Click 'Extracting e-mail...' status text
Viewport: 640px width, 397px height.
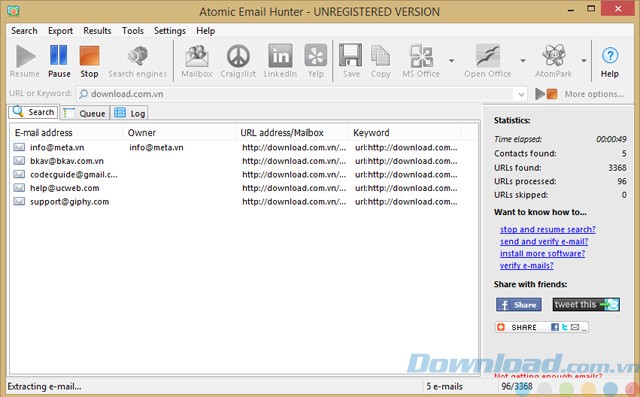(x=44, y=386)
